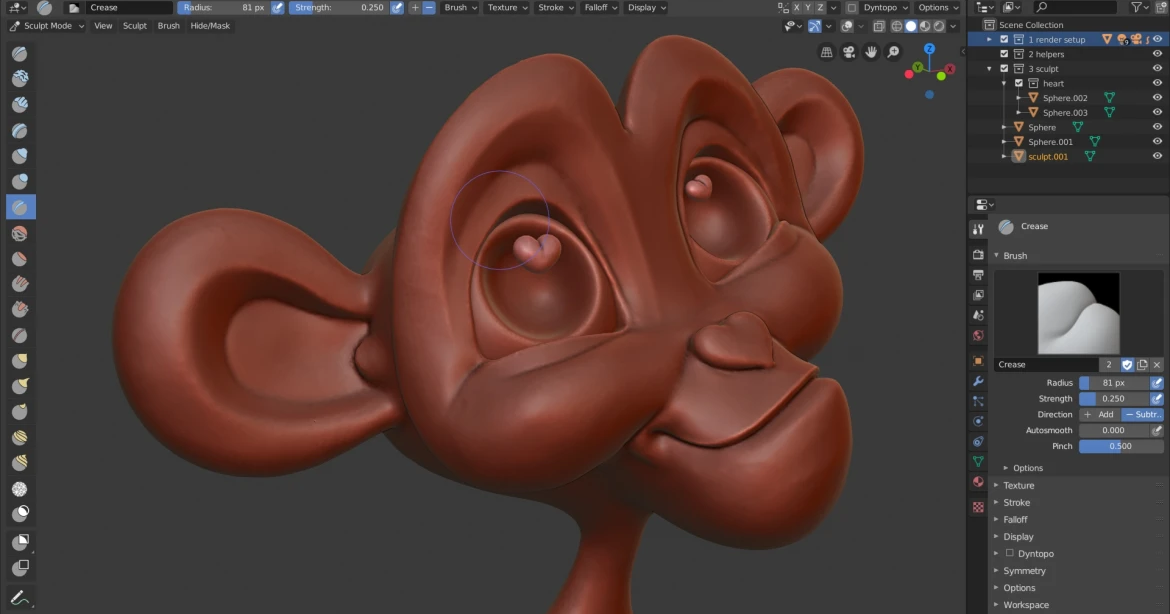Open Active Tool settings tab

(x=978, y=229)
